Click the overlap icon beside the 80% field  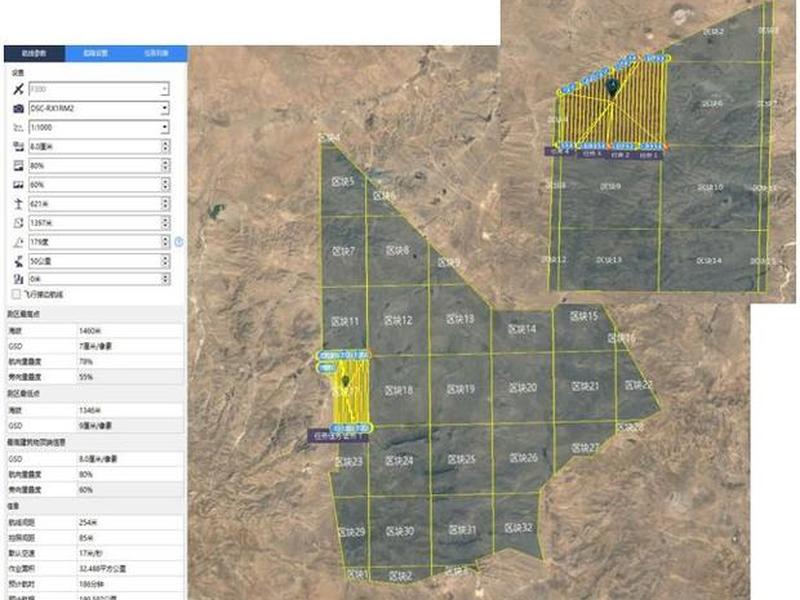pyautogui.click(x=18, y=166)
